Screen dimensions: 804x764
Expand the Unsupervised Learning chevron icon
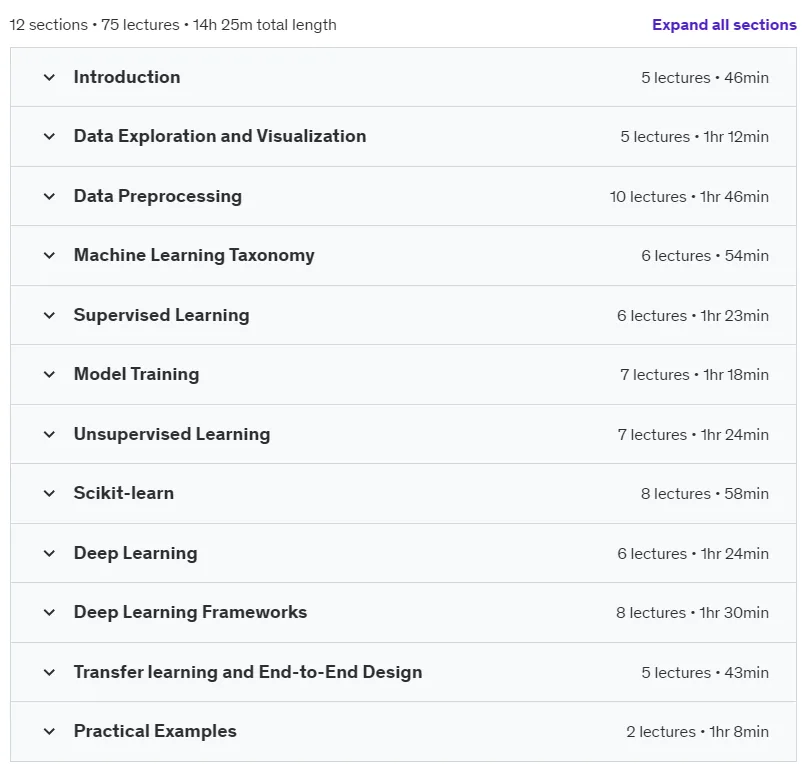pyautogui.click(x=49, y=434)
